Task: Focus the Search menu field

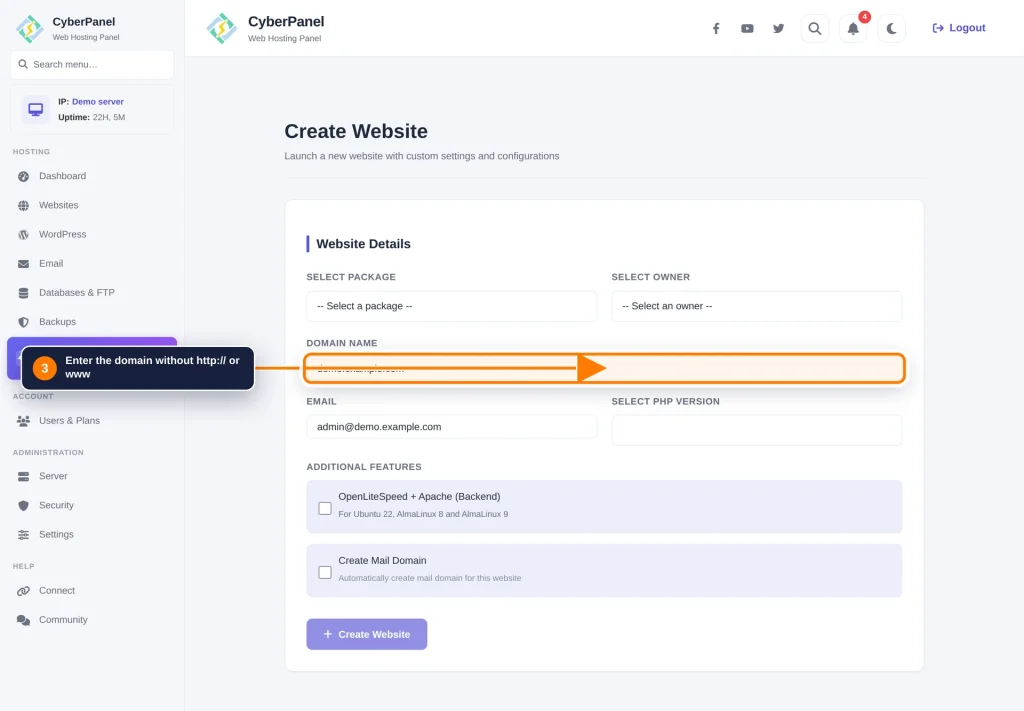Action: [92, 64]
